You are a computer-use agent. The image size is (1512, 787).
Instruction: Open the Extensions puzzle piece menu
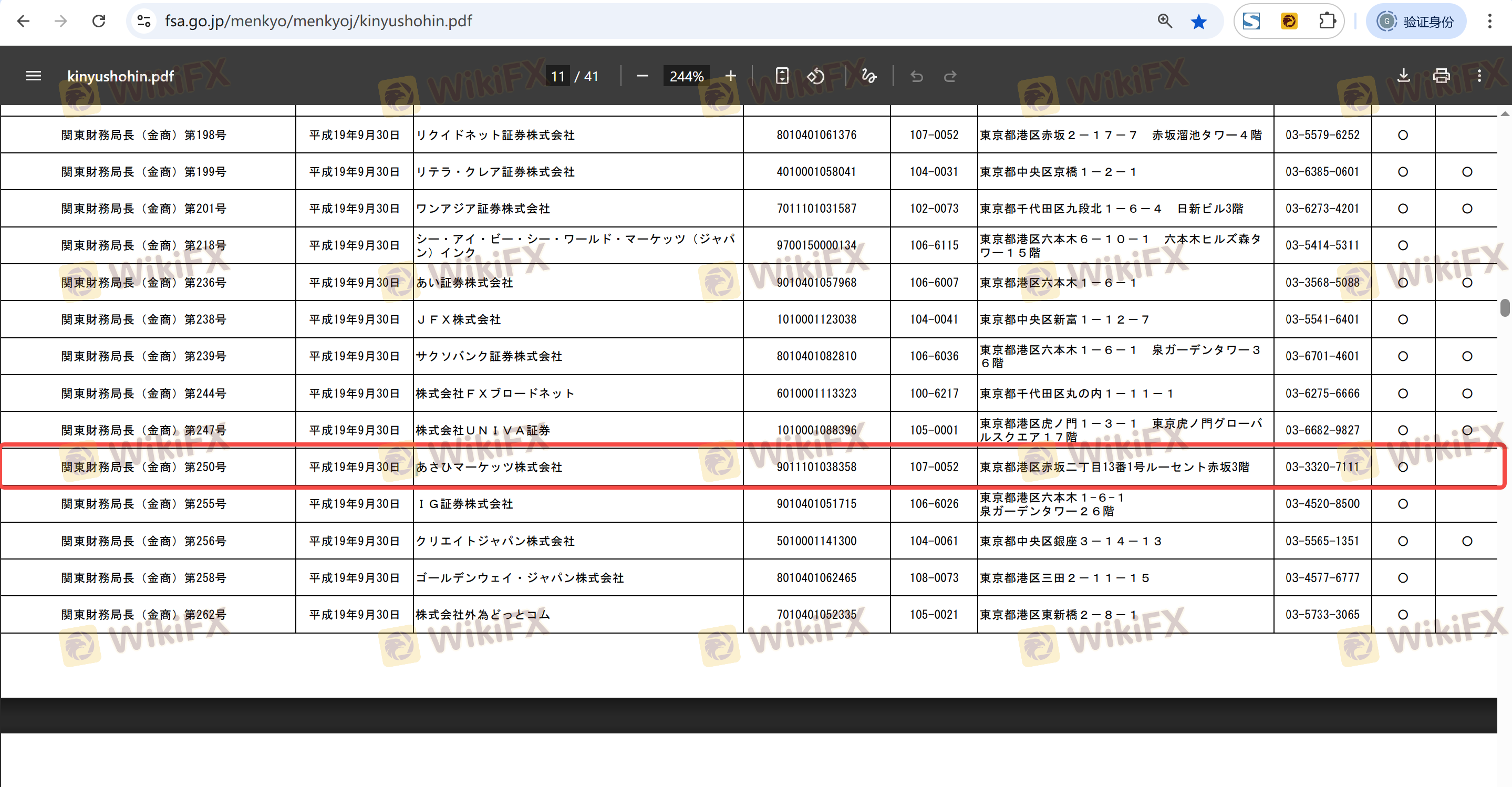click(1327, 22)
